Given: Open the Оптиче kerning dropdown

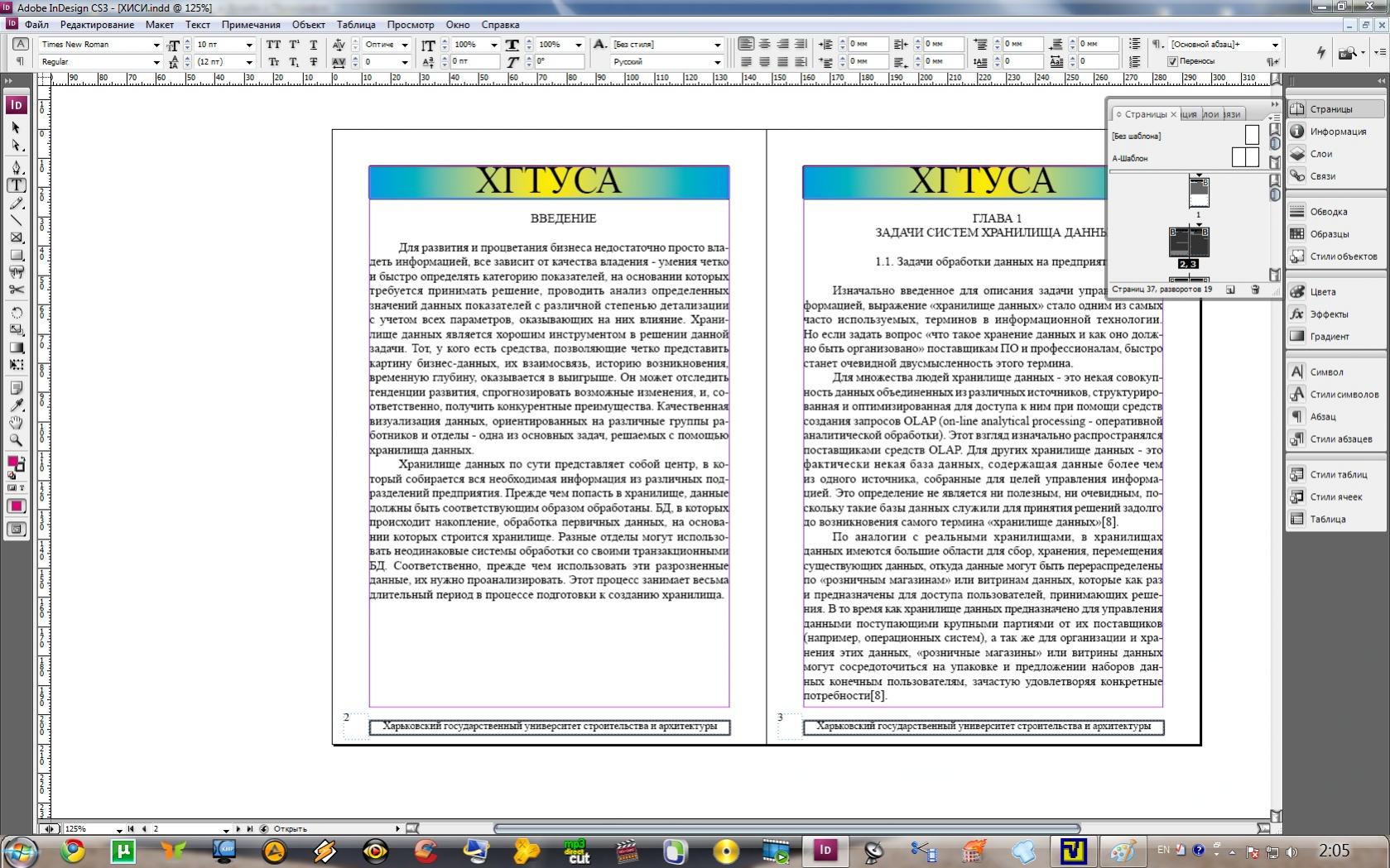Looking at the screenshot, I should tap(405, 45).
